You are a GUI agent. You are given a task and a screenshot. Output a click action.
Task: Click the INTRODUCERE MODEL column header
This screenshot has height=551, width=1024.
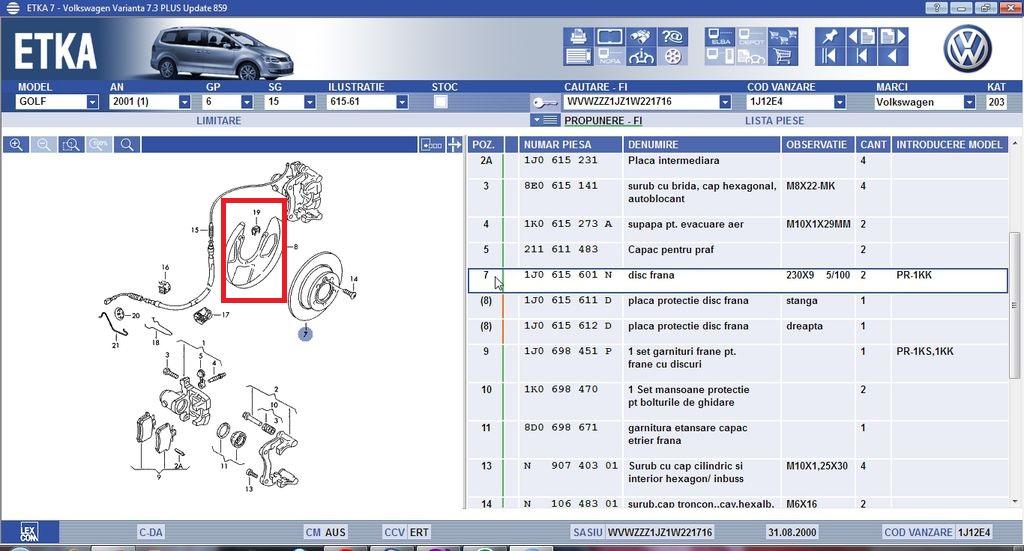point(950,145)
